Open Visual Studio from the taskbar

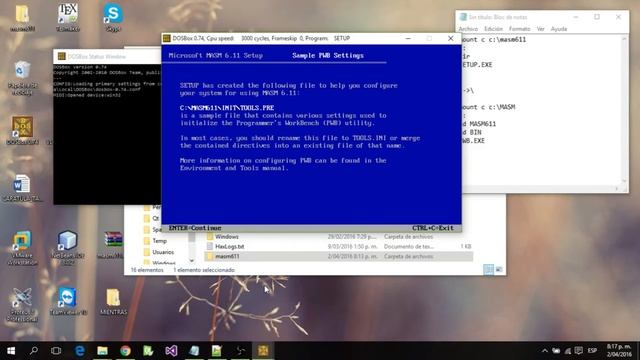(x=171, y=351)
